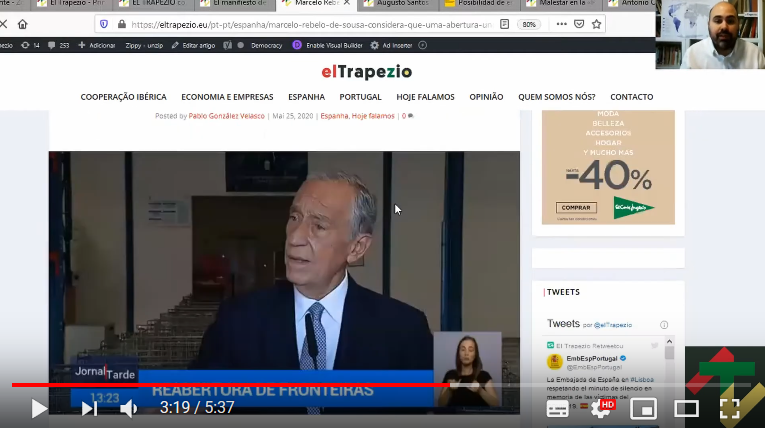Open the tracking protection shield icon
This screenshot has width=765, height=428.
104,24
